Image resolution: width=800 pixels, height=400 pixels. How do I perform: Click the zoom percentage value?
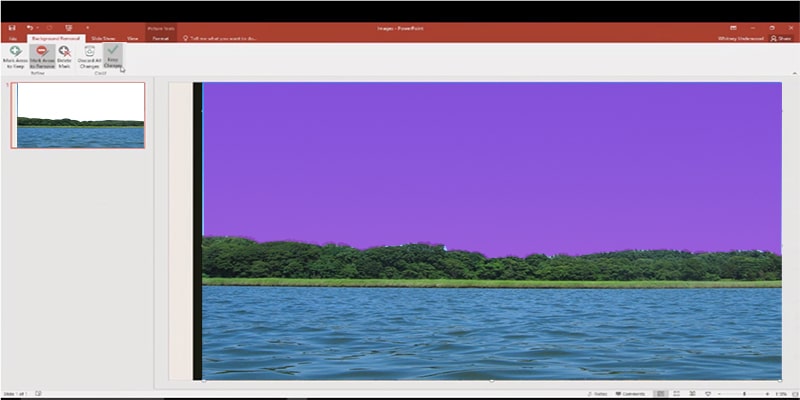[783, 394]
